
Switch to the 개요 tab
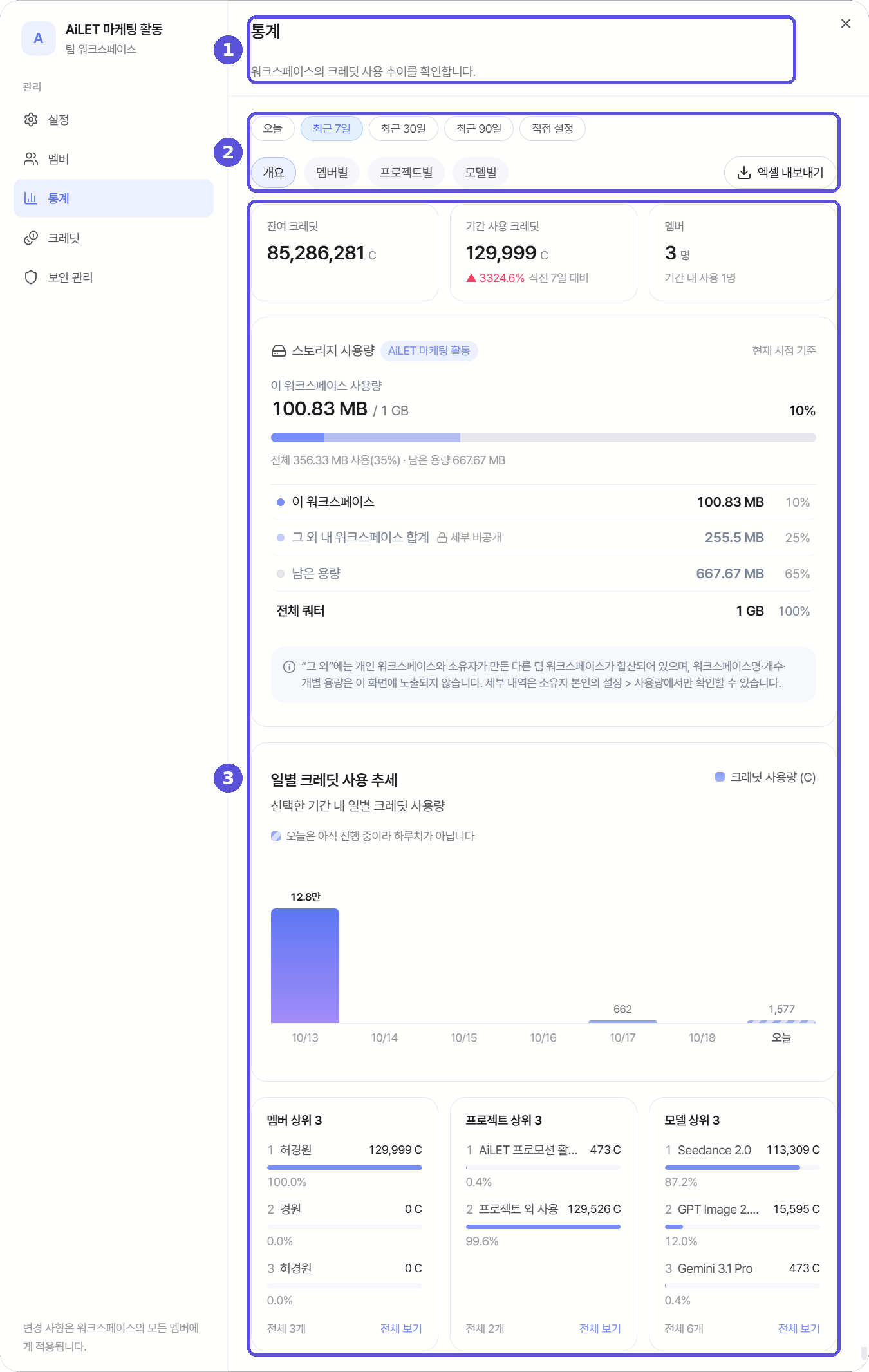(x=274, y=173)
